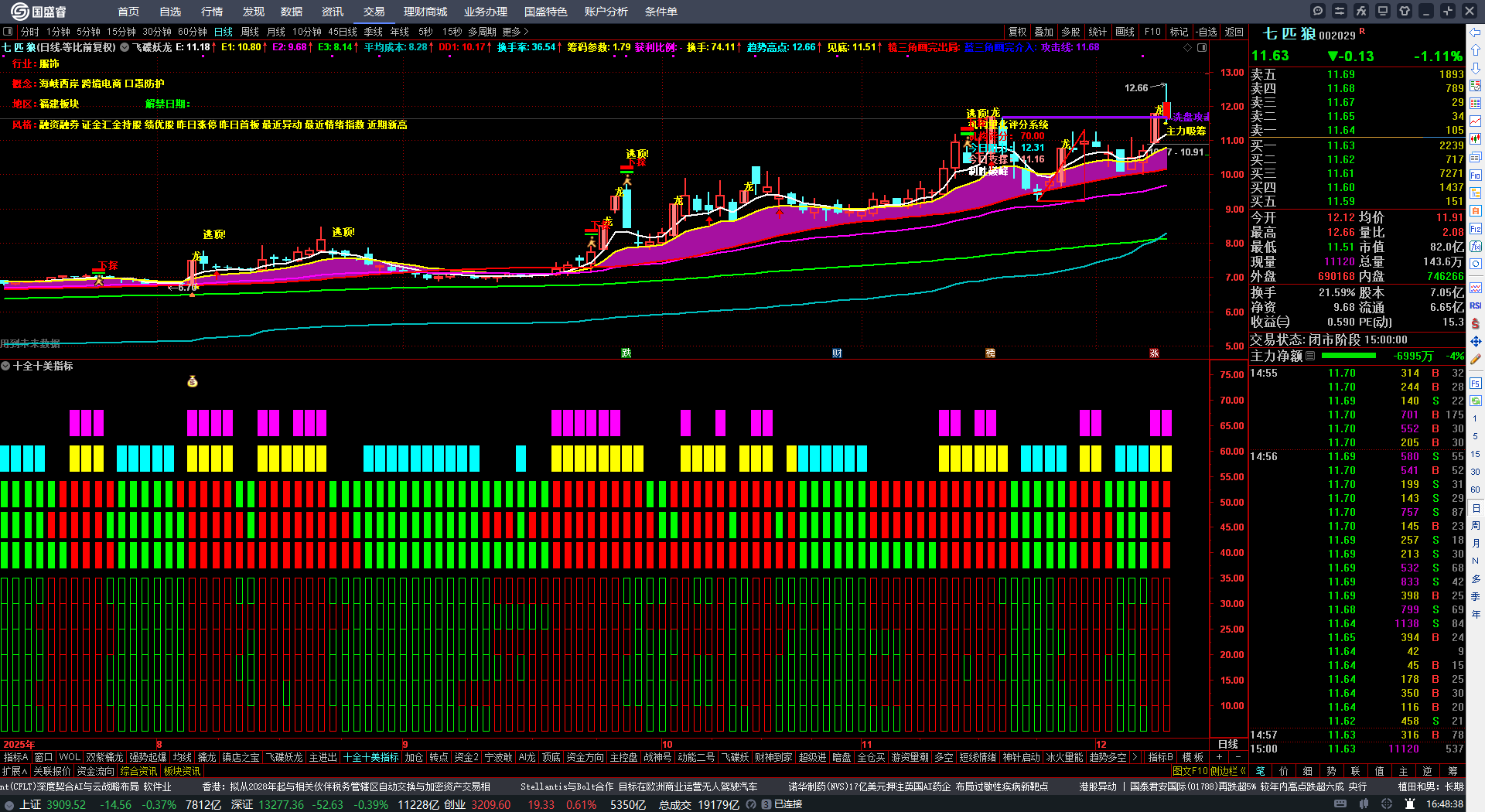Toggle the checkbox left of 分时
Image resolution: width=1485 pixels, height=812 pixels.
pyautogui.click(x=8, y=32)
